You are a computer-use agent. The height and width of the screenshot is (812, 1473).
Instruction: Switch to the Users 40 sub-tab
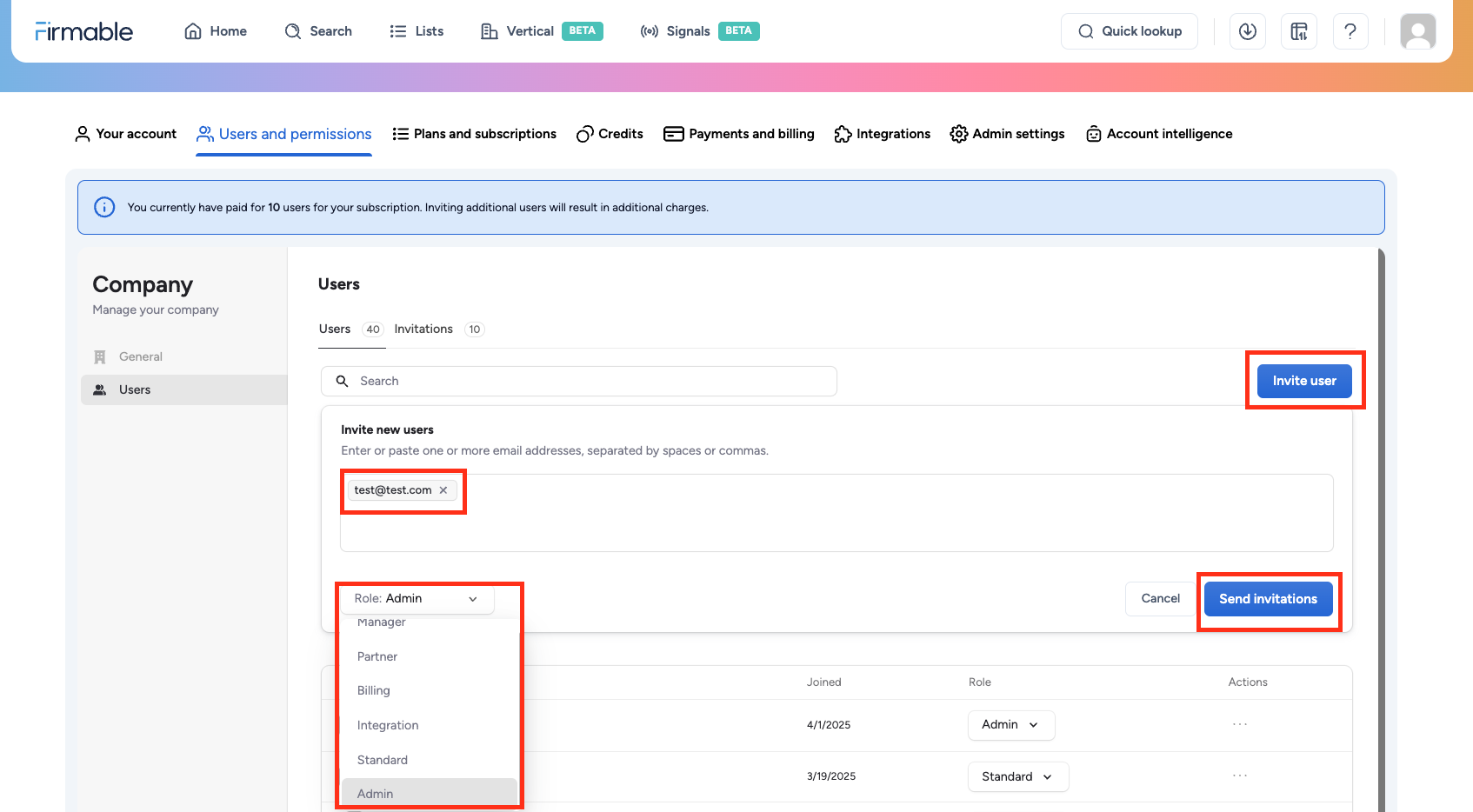point(351,329)
